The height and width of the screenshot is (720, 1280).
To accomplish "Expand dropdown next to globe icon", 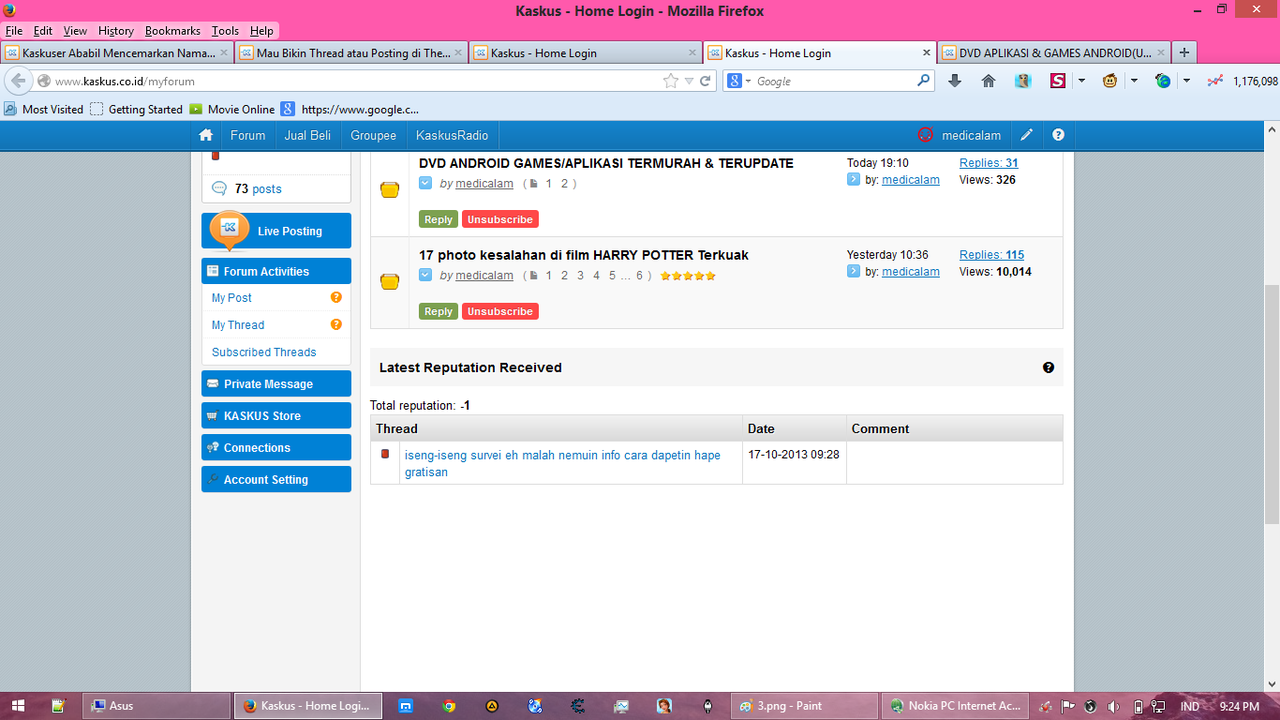I will tap(1187, 81).
